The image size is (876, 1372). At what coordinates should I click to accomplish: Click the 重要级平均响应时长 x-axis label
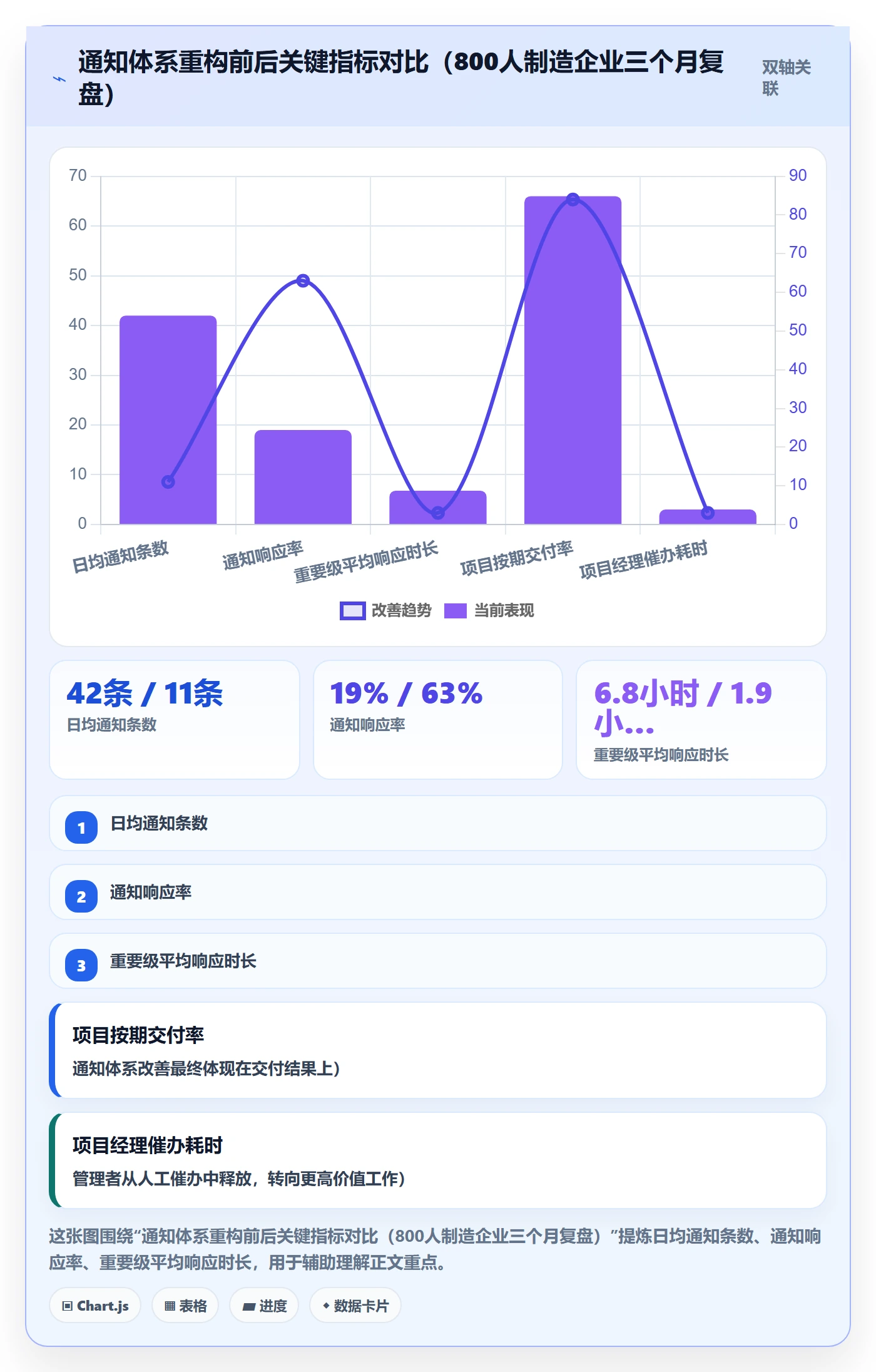coord(366,561)
